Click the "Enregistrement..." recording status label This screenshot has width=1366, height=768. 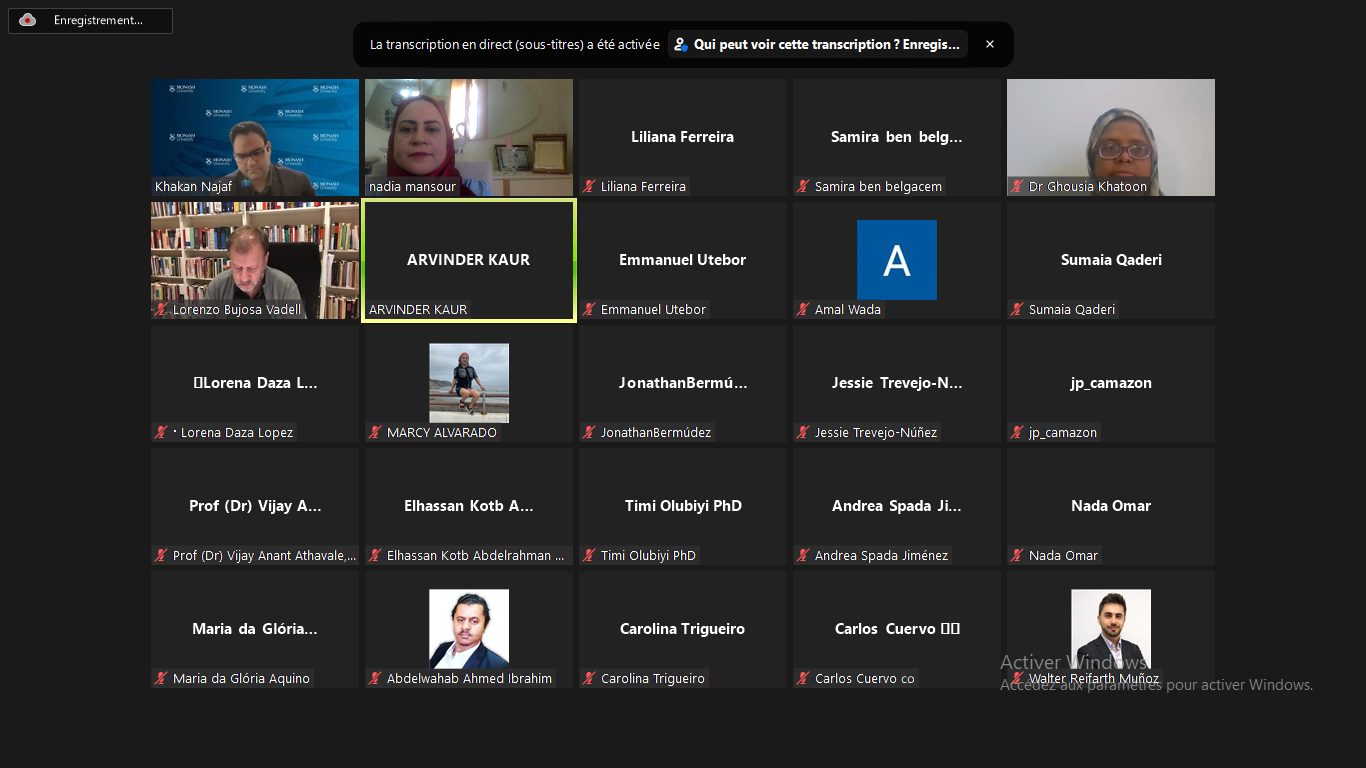[x=98, y=20]
